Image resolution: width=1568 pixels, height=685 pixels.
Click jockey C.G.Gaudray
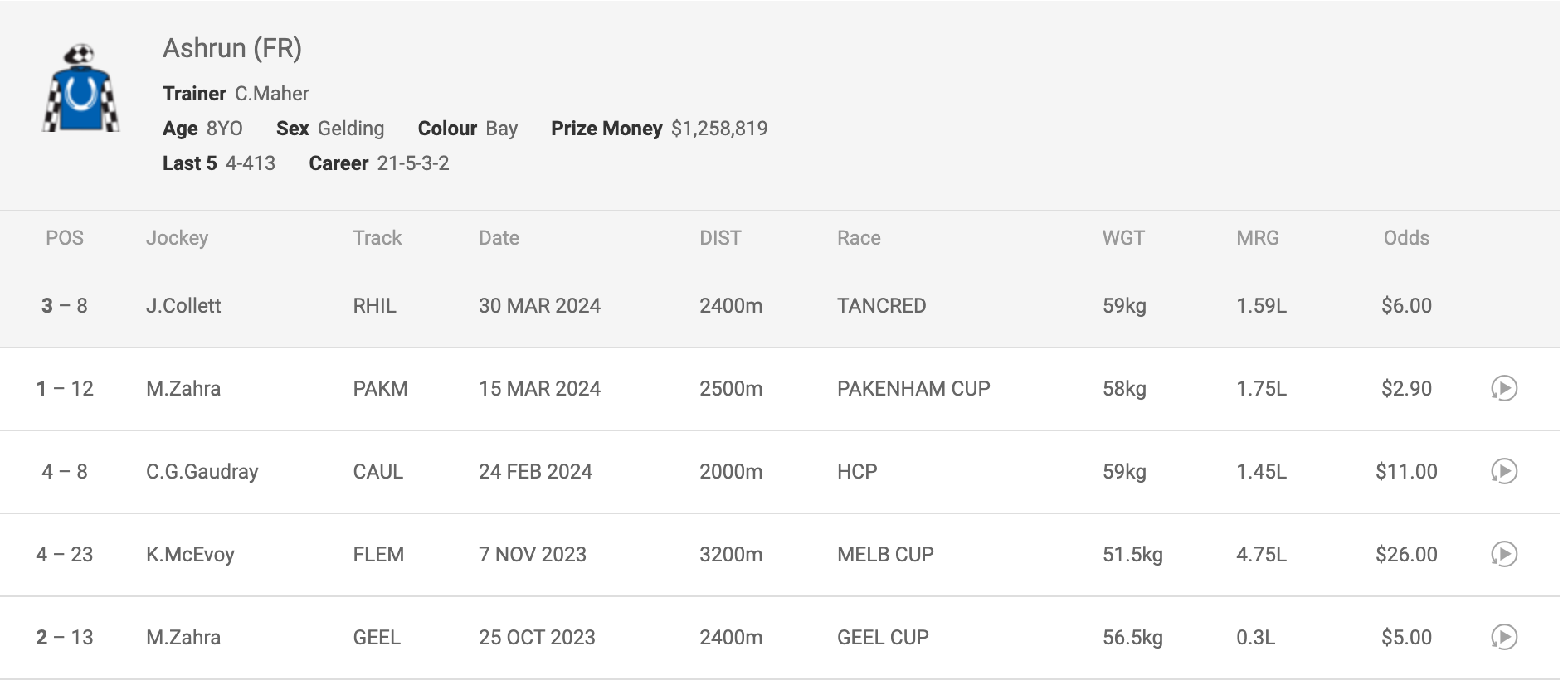(202, 472)
